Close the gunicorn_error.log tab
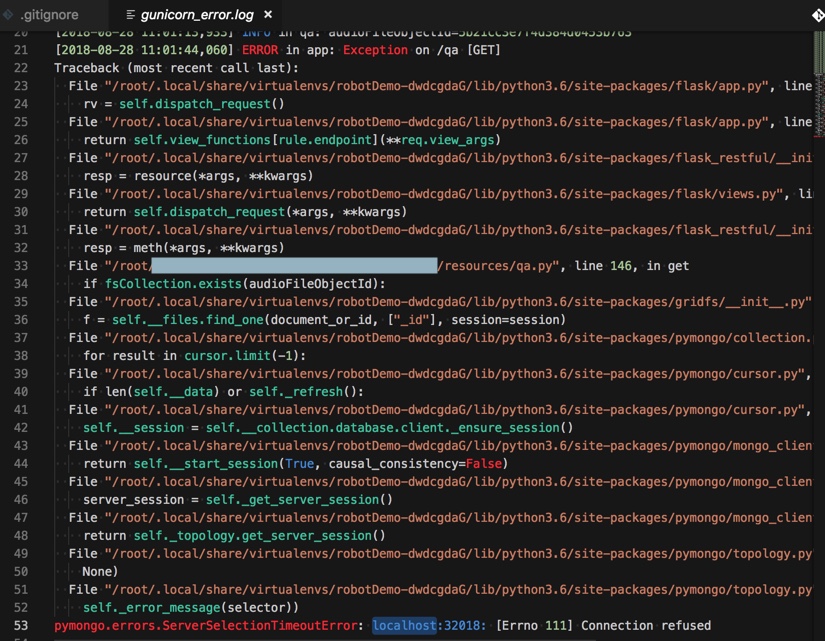The width and height of the screenshot is (825, 641). [268, 14]
